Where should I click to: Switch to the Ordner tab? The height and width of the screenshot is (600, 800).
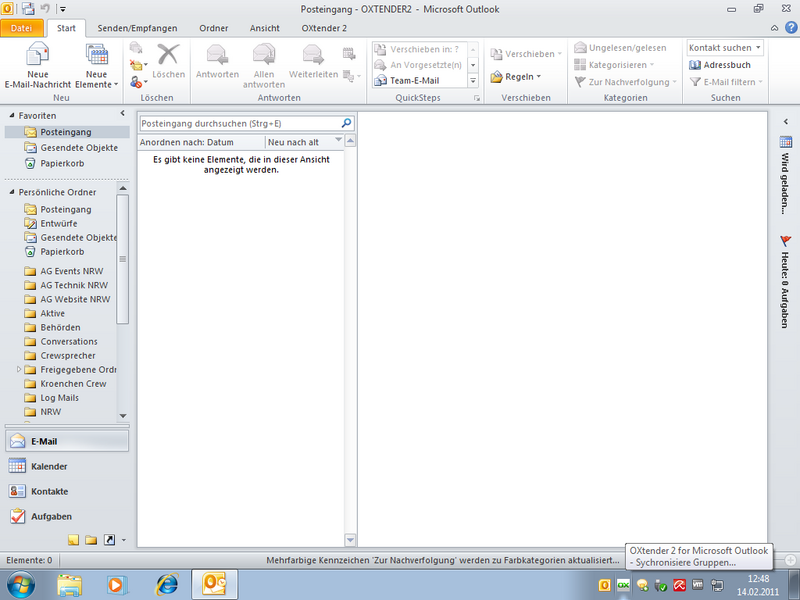click(214, 28)
